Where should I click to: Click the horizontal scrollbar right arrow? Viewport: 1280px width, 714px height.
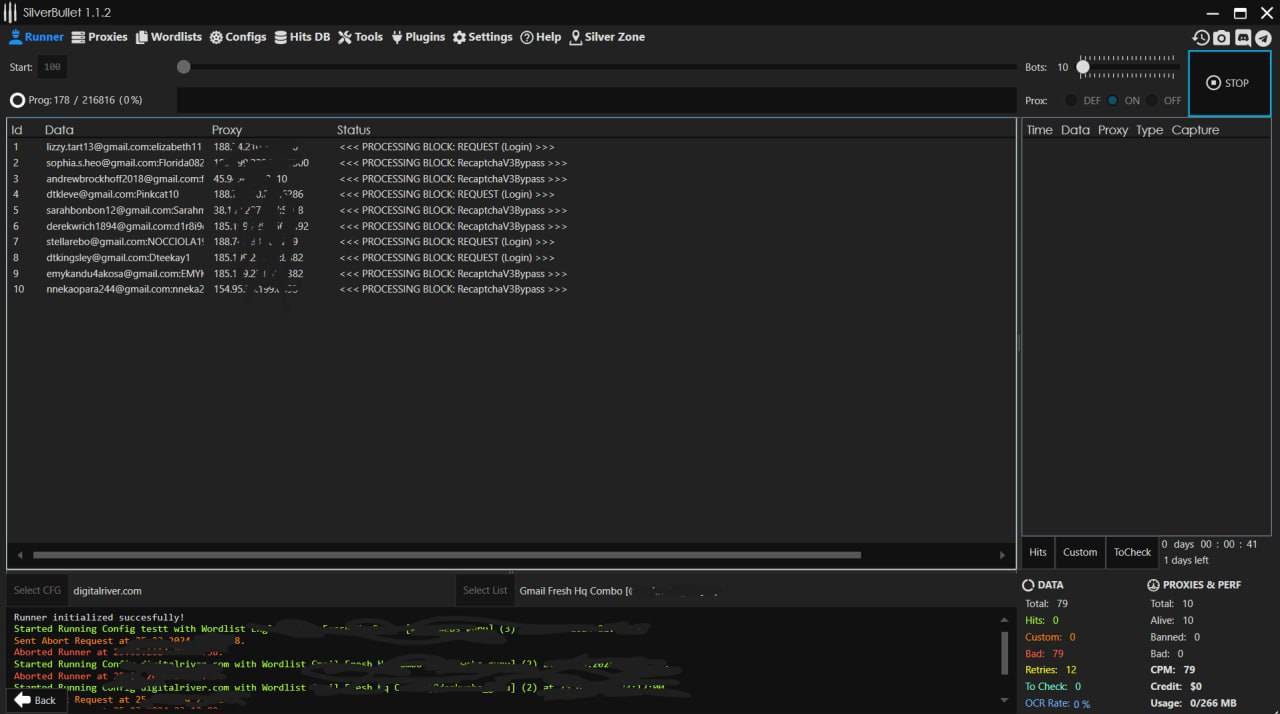click(1003, 555)
